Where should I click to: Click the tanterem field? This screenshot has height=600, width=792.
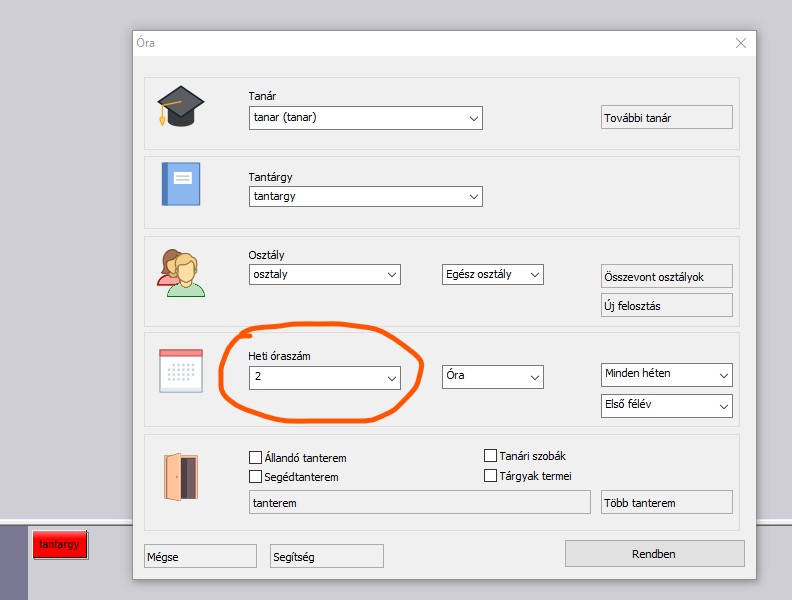point(420,502)
